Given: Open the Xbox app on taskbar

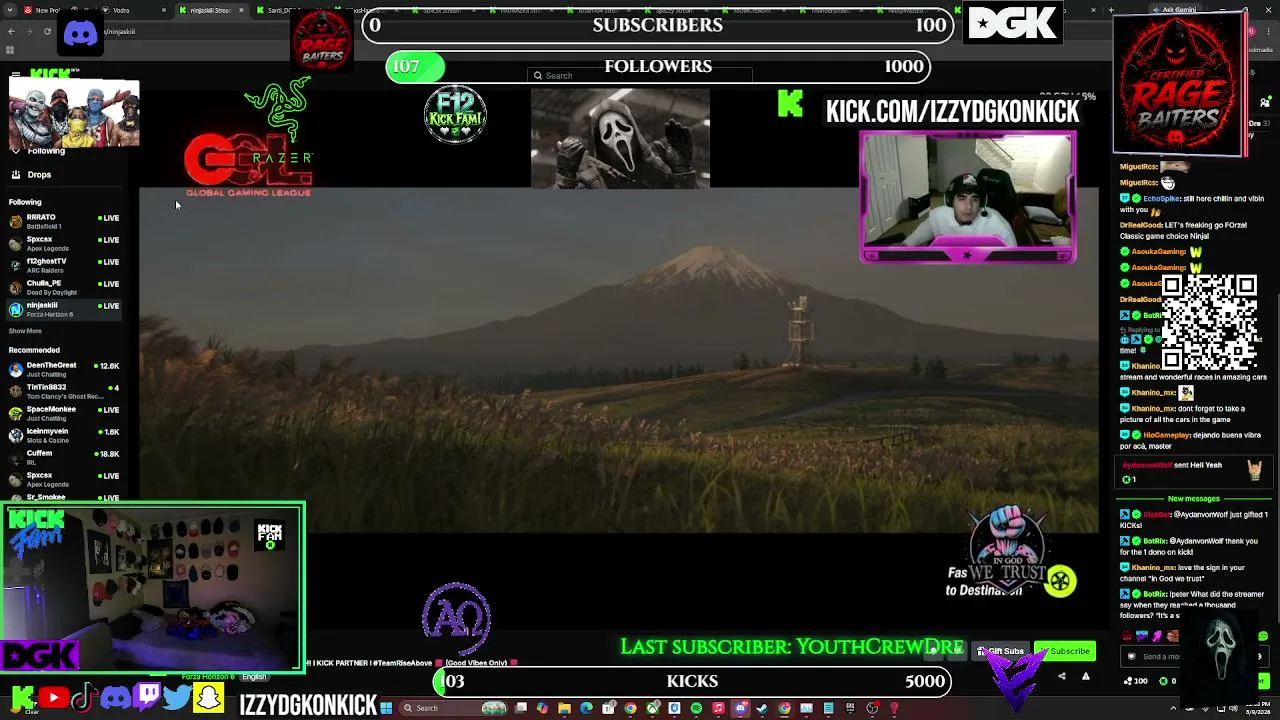Looking at the screenshot, I should (x=653, y=708).
